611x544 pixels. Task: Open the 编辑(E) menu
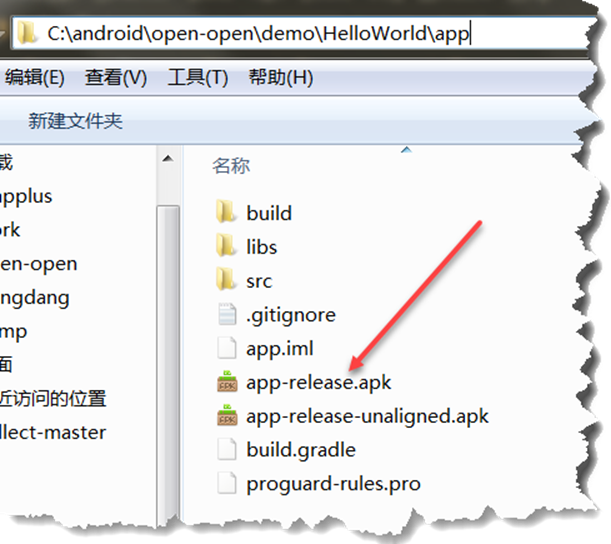point(34,77)
